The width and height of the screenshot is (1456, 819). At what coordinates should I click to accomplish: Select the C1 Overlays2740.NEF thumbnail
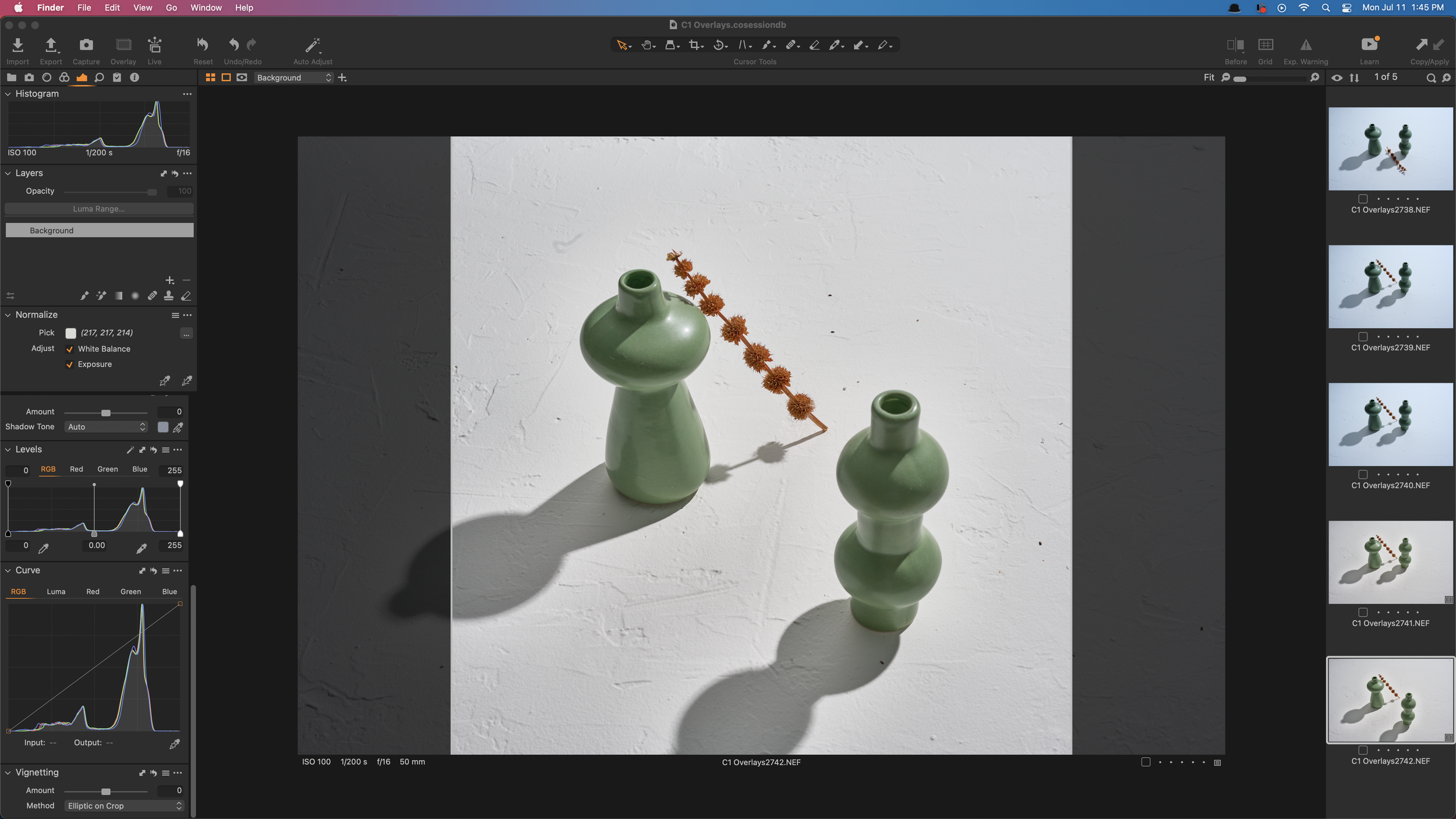point(1390,425)
